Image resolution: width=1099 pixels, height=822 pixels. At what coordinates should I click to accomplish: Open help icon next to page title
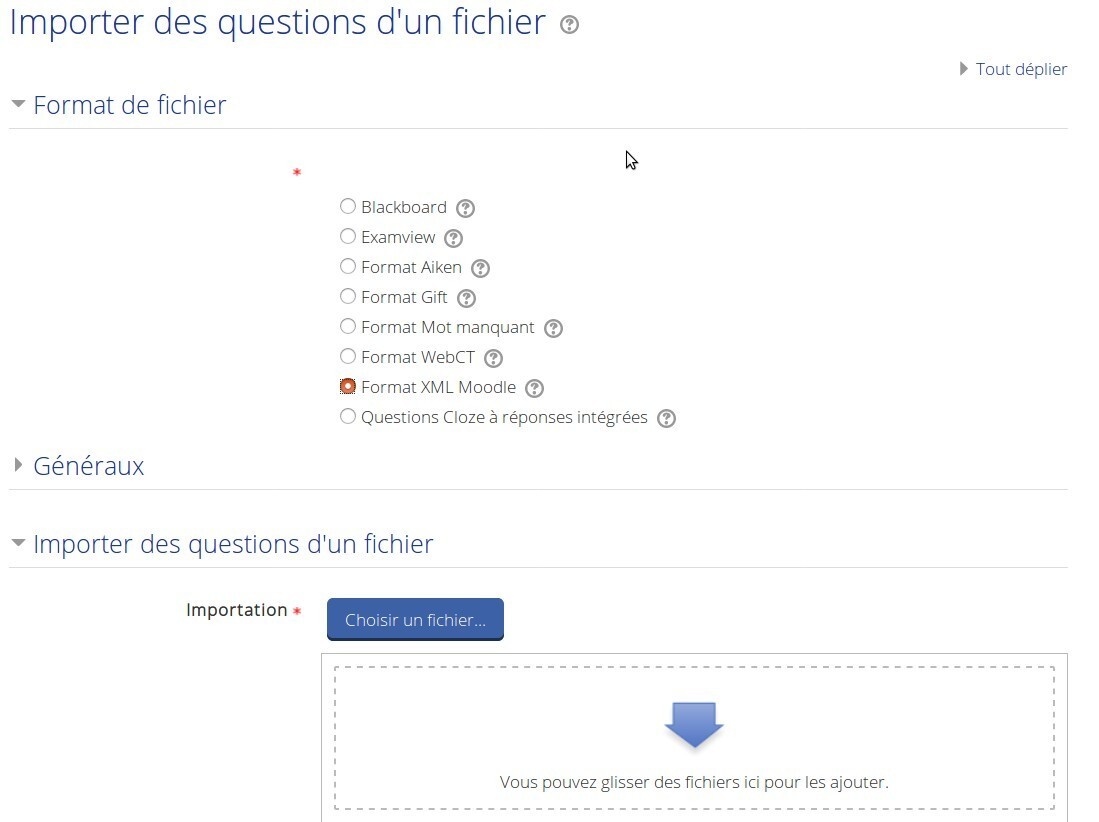569,25
